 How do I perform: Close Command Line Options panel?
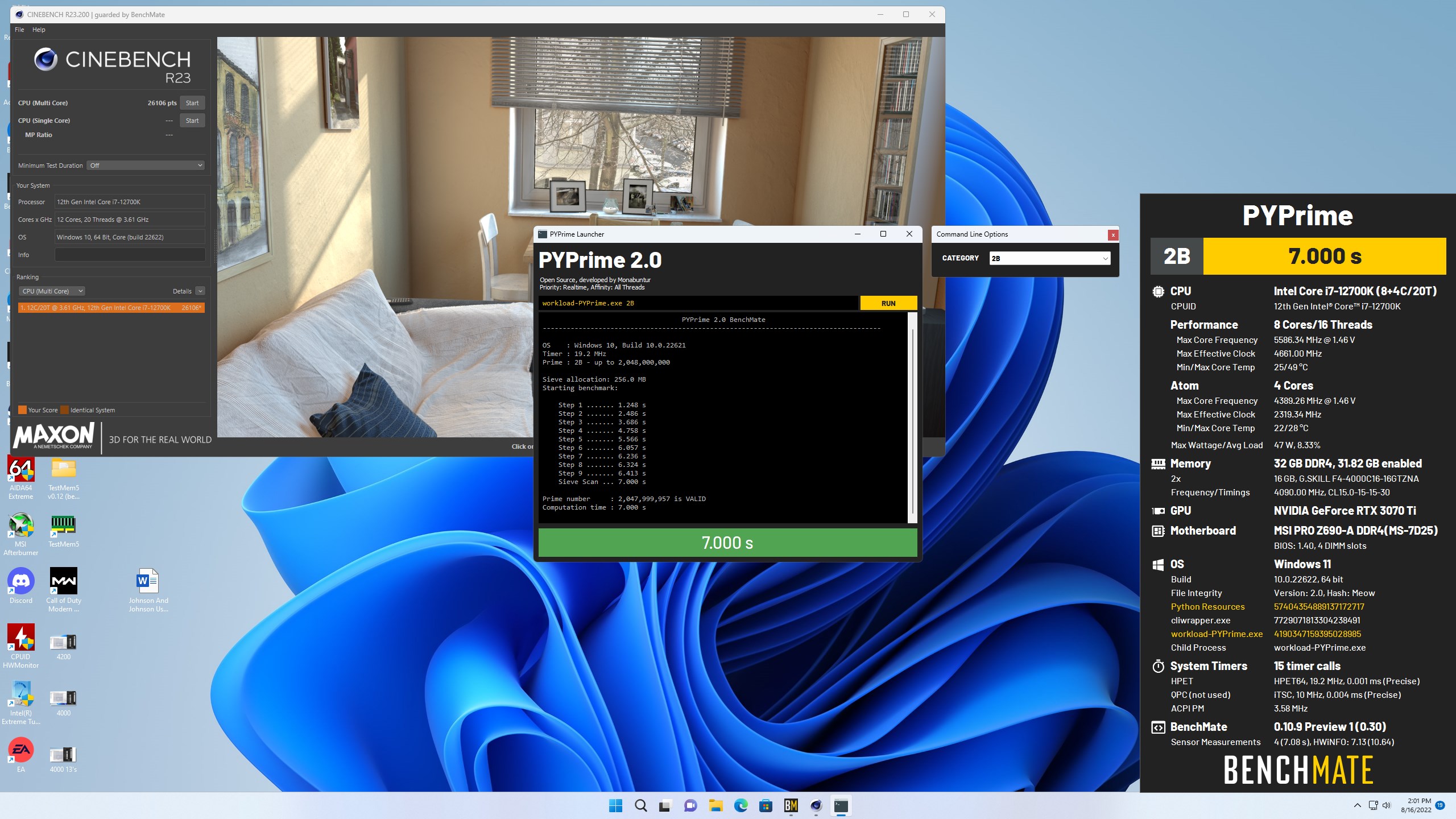click(1113, 235)
